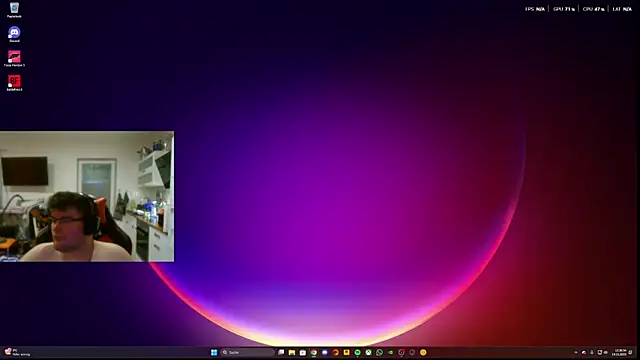Expand the hidden system tray icons

[576, 352]
